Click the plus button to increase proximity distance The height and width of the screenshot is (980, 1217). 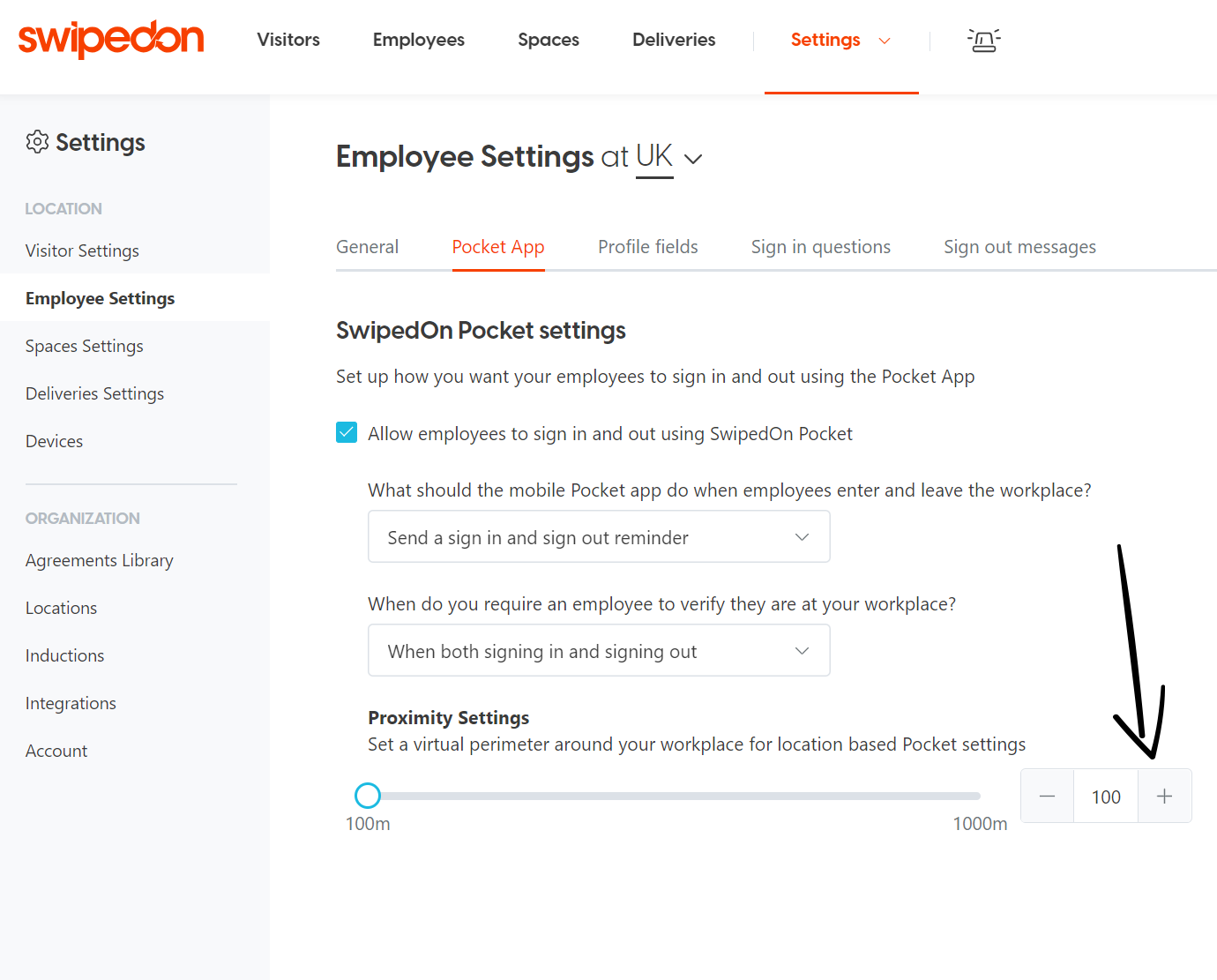click(1164, 796)
